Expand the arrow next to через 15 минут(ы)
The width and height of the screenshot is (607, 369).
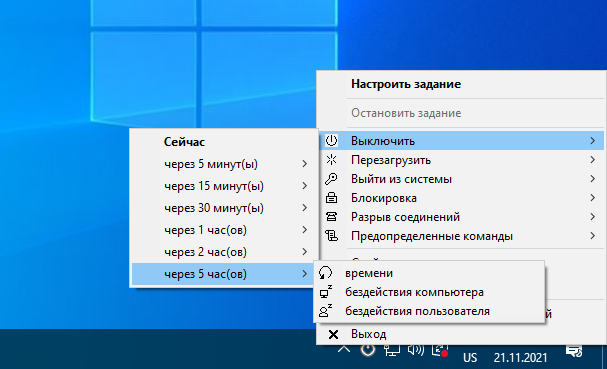click(x=305, y=186)
